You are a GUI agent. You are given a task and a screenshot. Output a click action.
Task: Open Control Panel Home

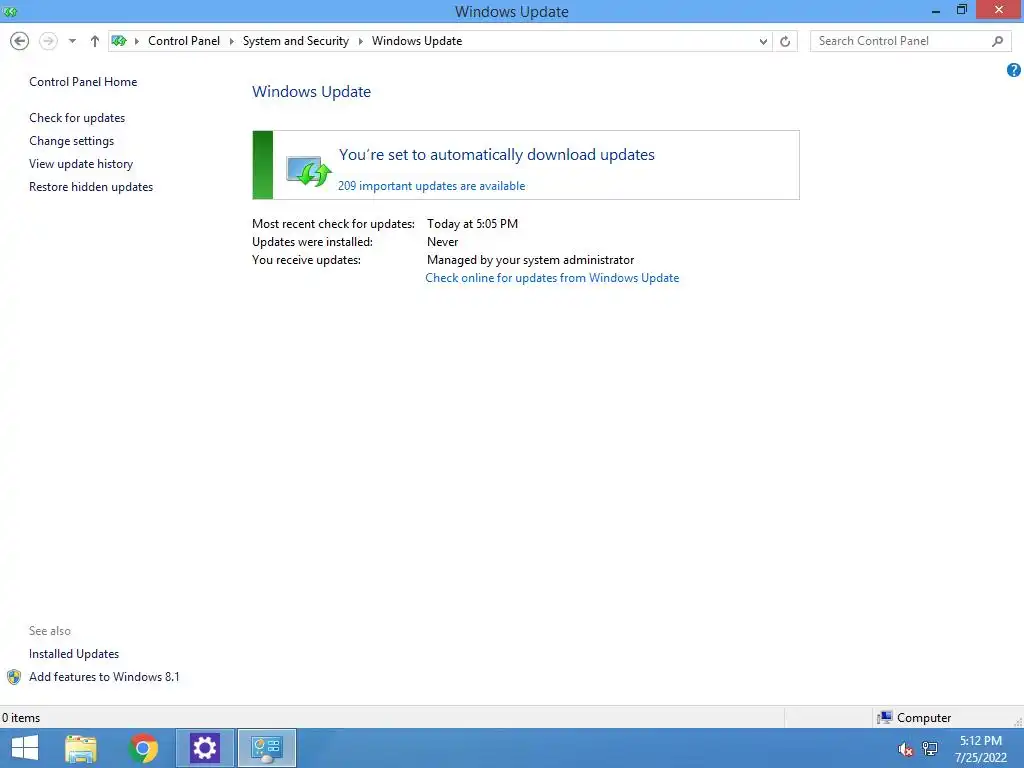pyautogui.click(x=83, y=82)
